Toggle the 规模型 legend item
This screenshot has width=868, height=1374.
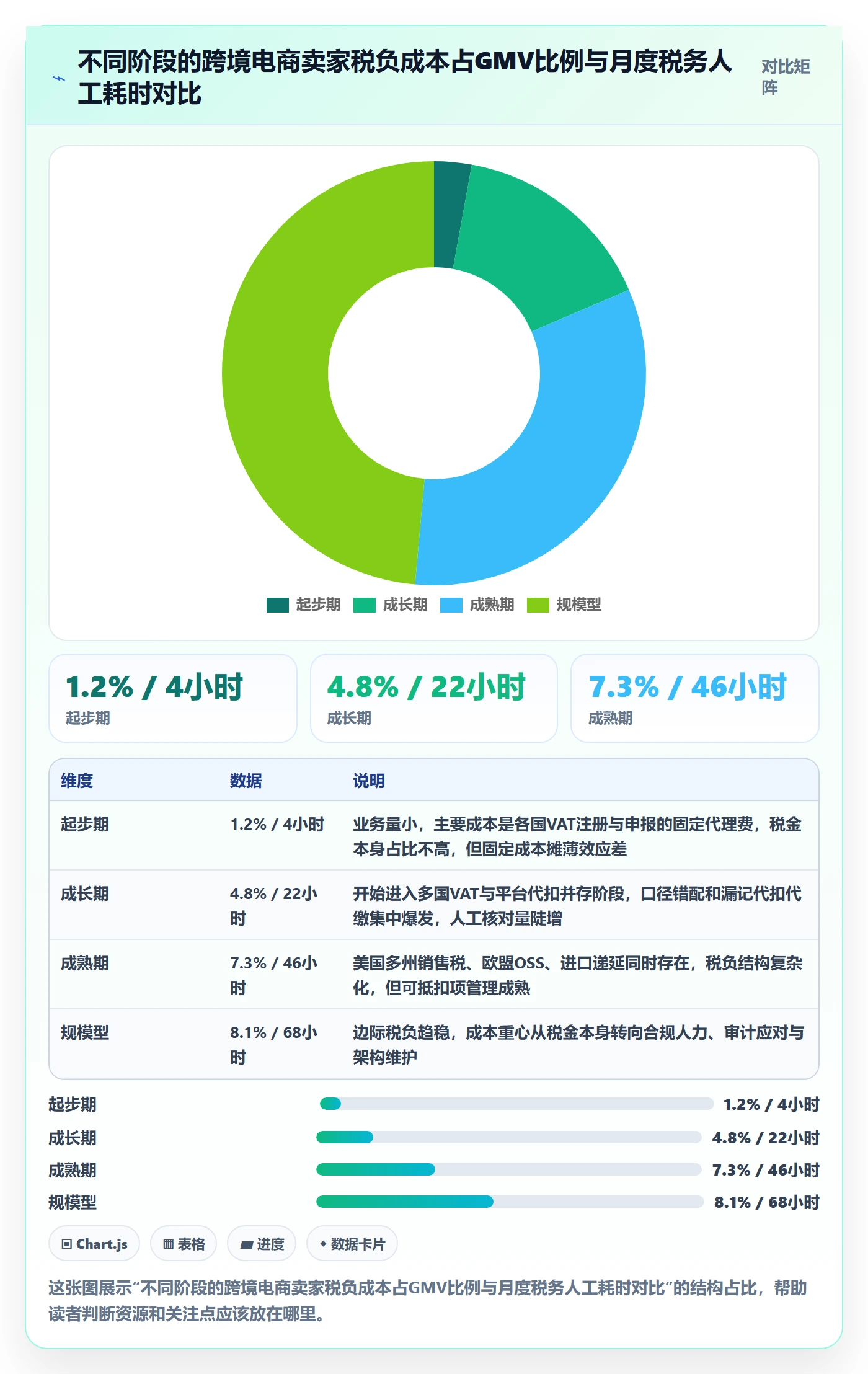click(x=564, y=605)
